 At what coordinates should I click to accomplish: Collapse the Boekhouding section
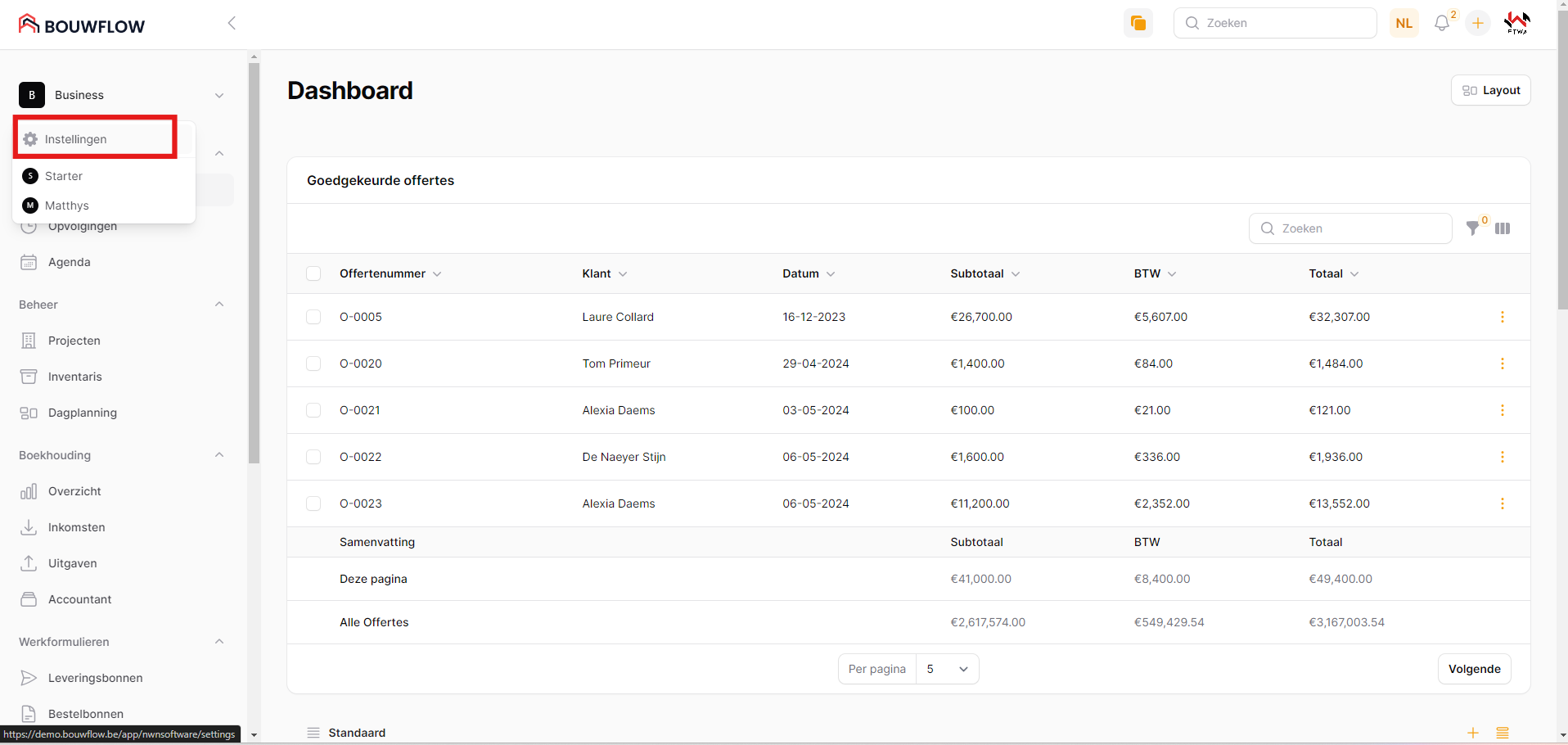coord(219,455)
